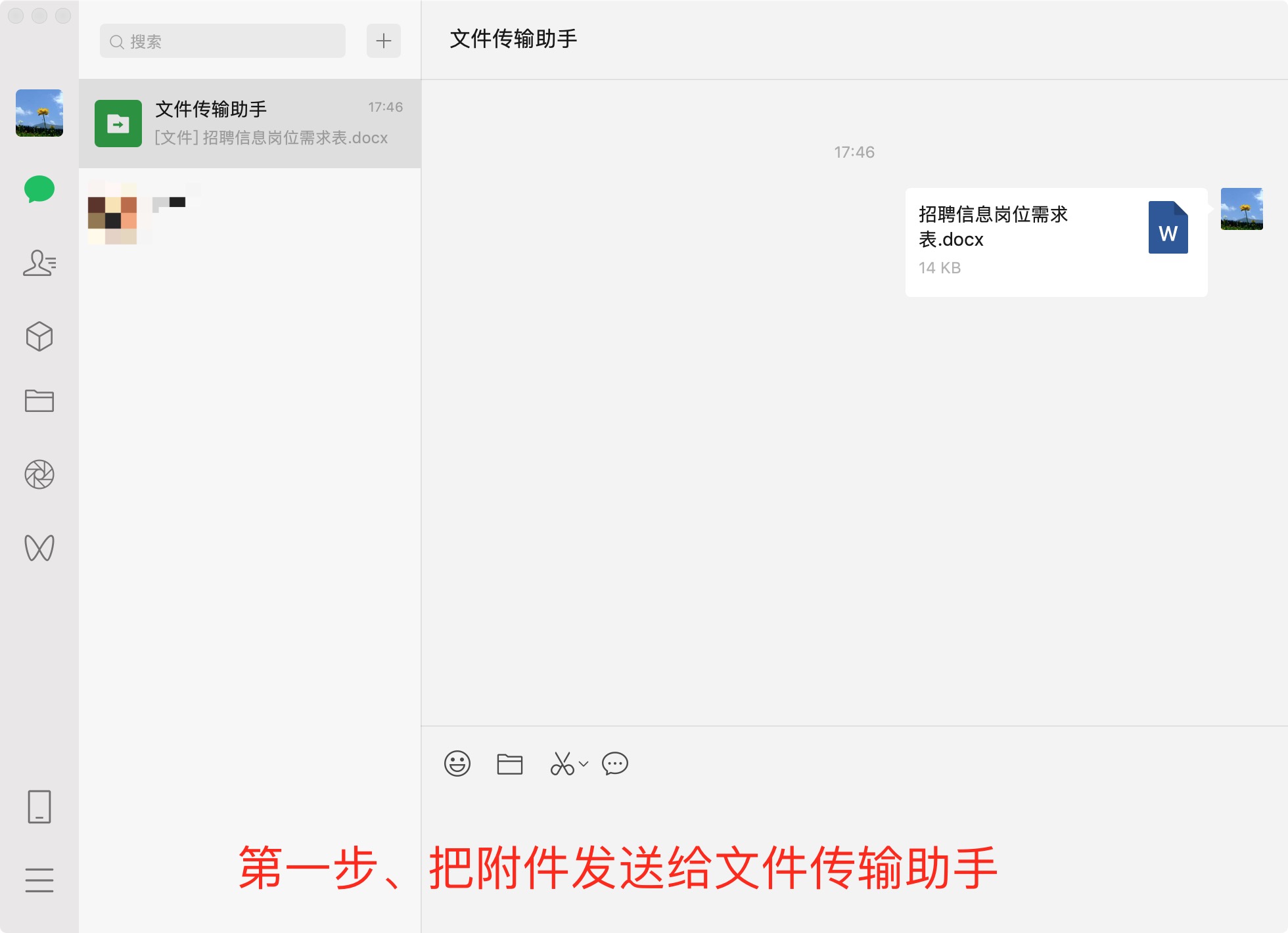Viewport: 1288px width, 933px height.
Task: Open the Chats tab with green bubble icon
Action: click(x=39, y=189)
